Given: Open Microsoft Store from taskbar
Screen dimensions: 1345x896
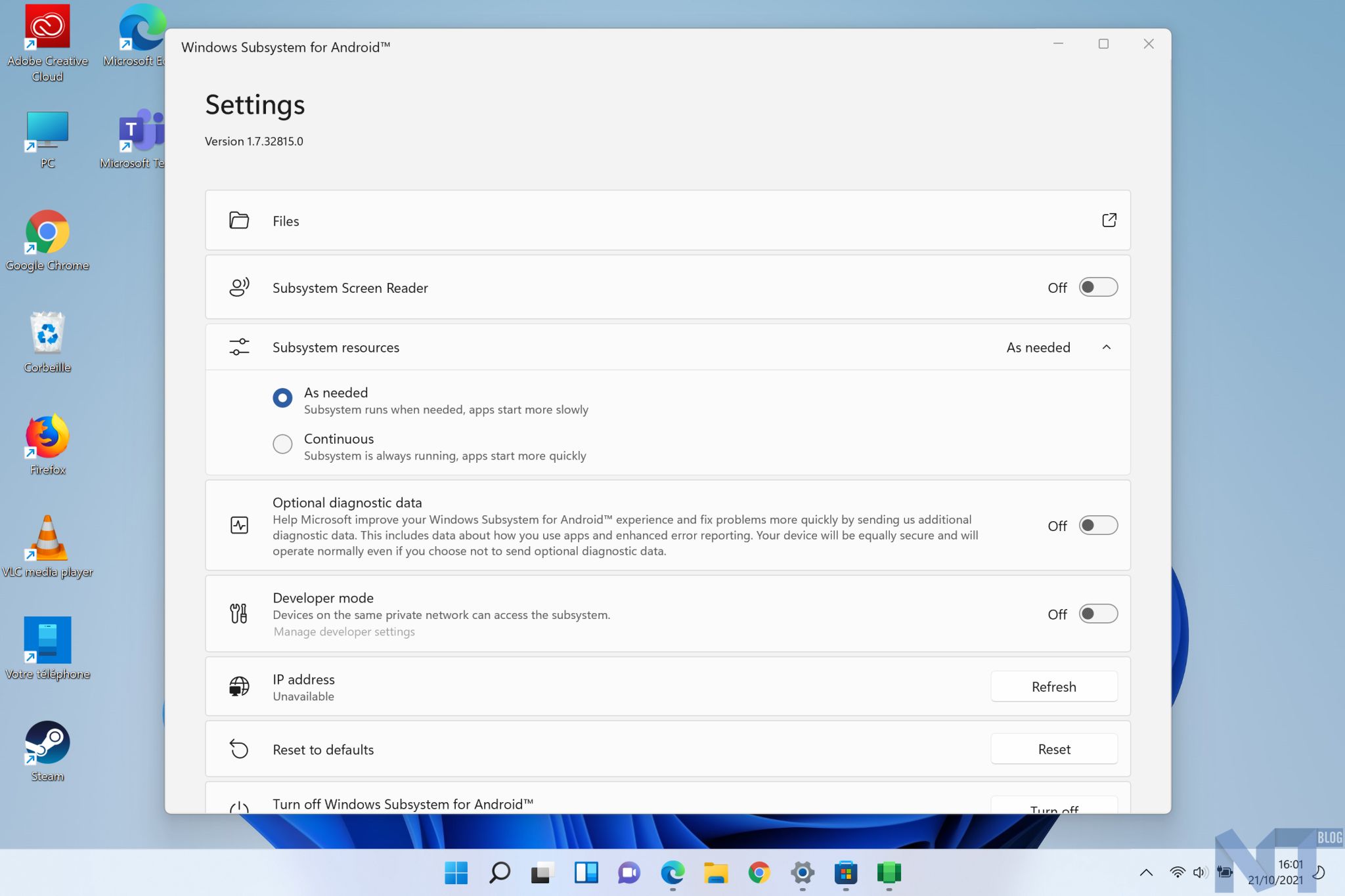Looking at the screenshot, I should pyautogui.click(x=845, y=872).
